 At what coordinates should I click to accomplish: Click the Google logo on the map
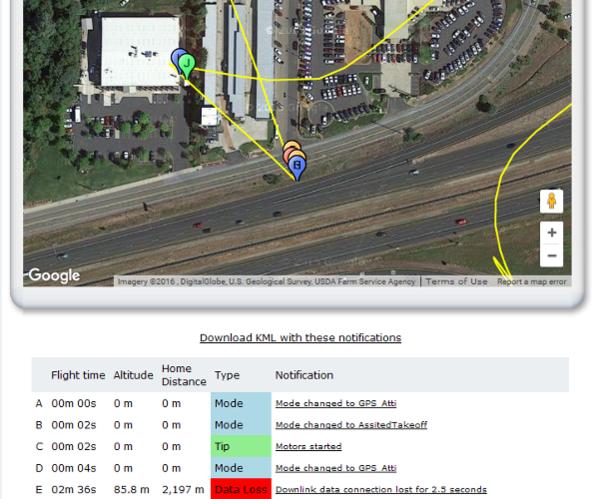click(x=54, y=275)
